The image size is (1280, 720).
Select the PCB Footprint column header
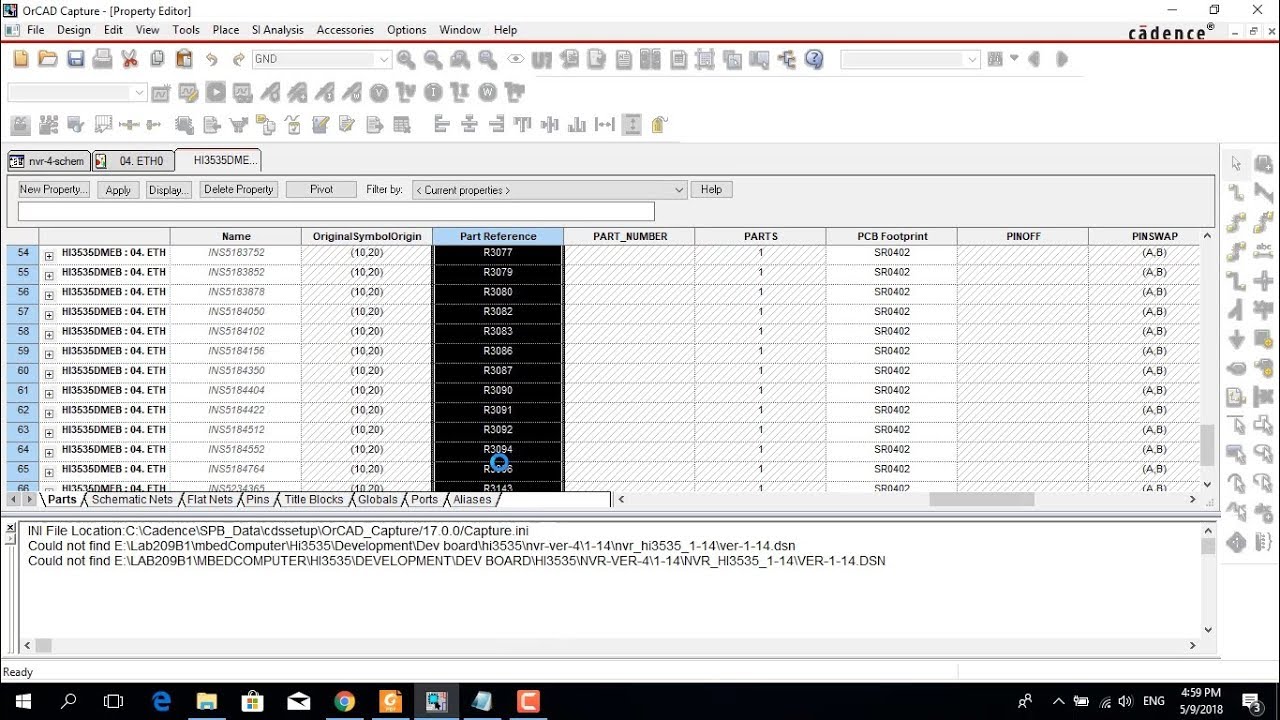tap(892, 237)
